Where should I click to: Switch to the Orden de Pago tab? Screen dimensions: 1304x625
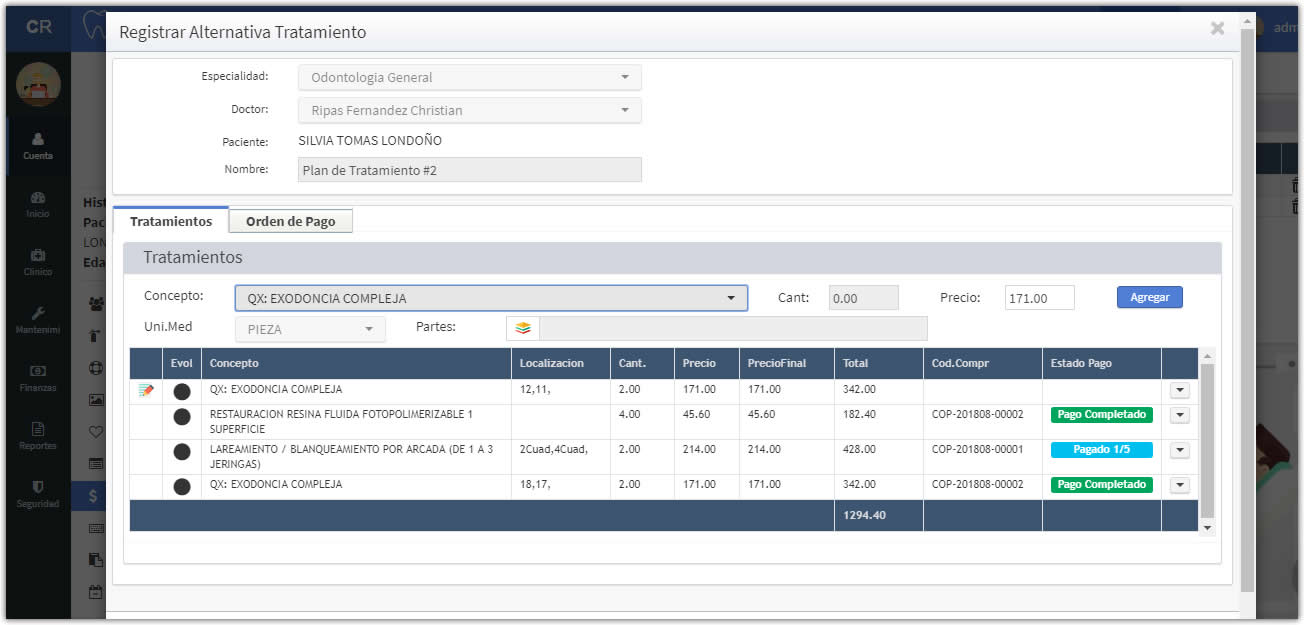pyautogui.click(x=290, y=221)
